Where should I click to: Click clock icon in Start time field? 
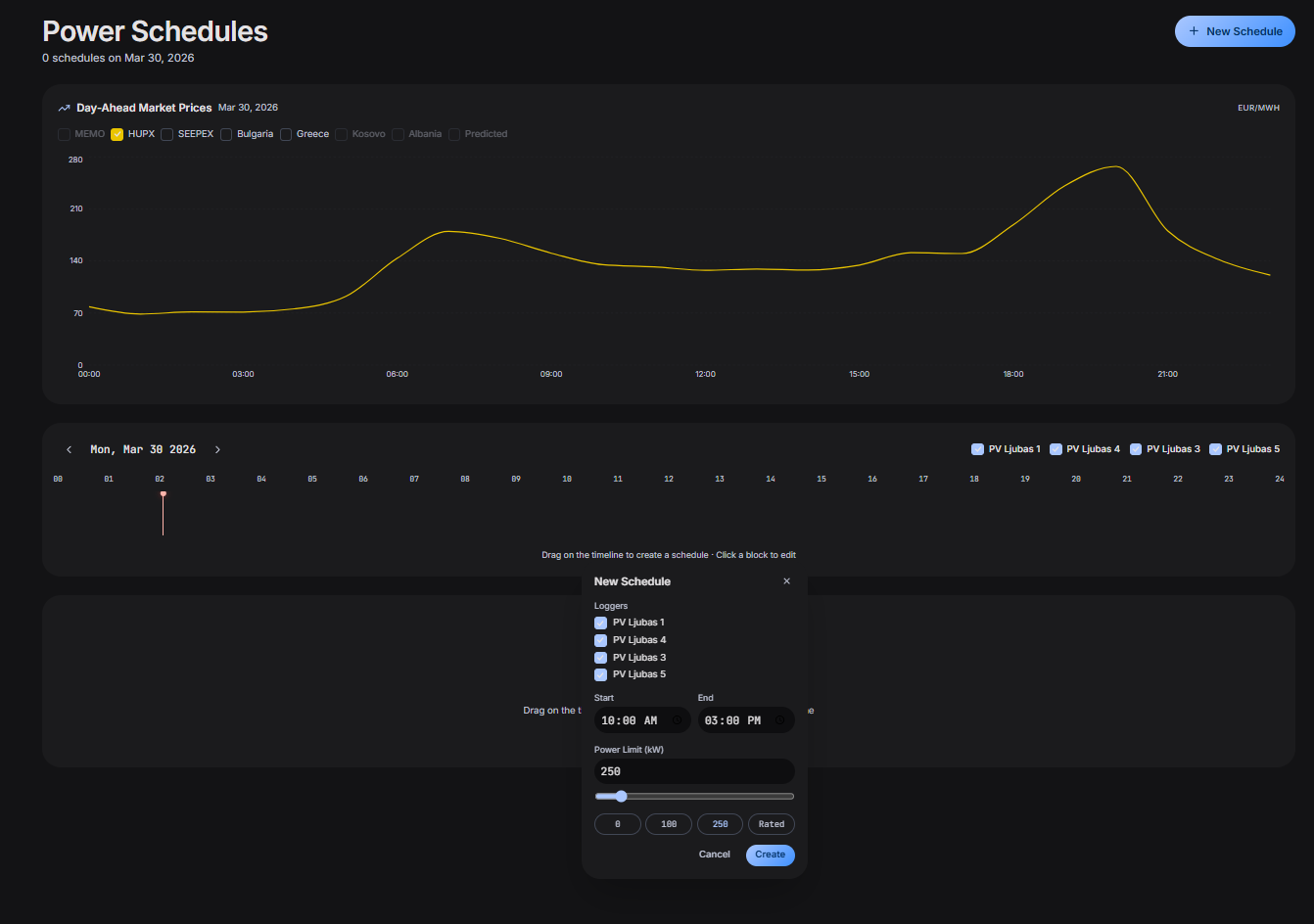tap(677, 720)
